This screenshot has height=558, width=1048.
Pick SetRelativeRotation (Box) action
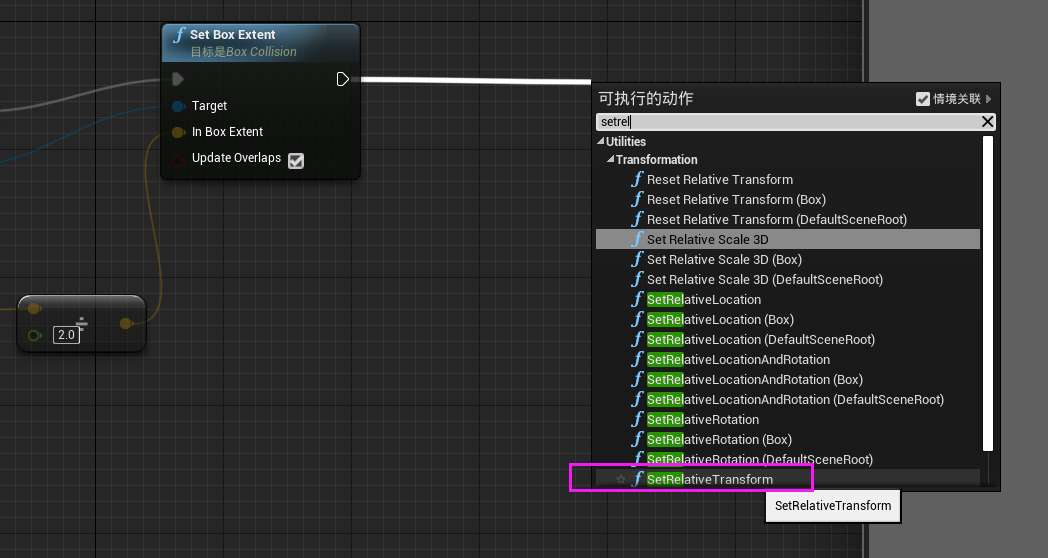[719, 440]
